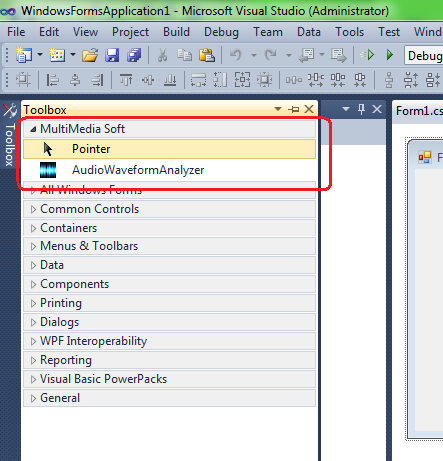The image size is (443, 461).
Task: Expand the Common Controls toolbox group
Action: coord(169,209)
